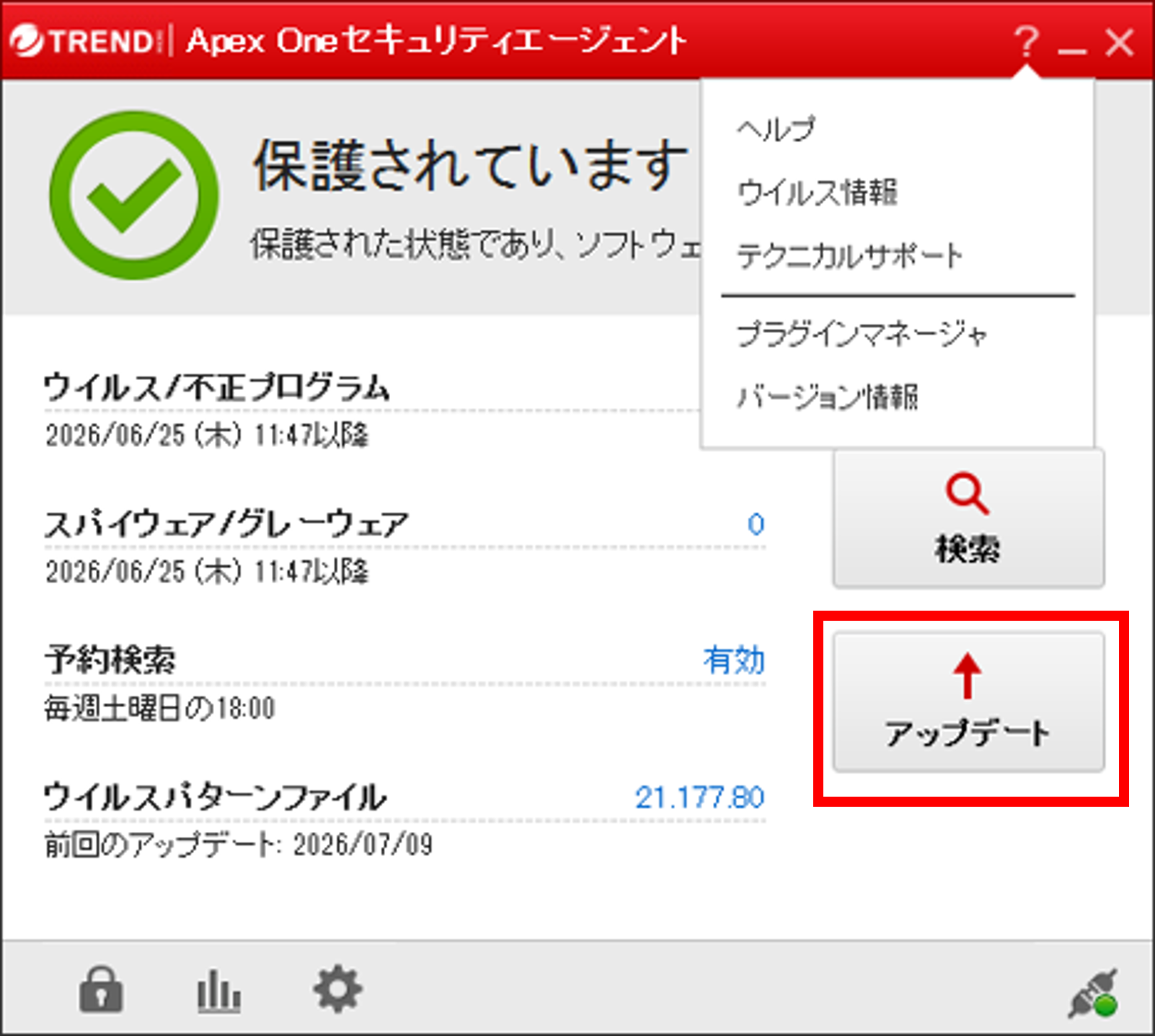Select ヘルプ from the help menu
Viewport: 1155px width, 1036px height.
(776, 129)
